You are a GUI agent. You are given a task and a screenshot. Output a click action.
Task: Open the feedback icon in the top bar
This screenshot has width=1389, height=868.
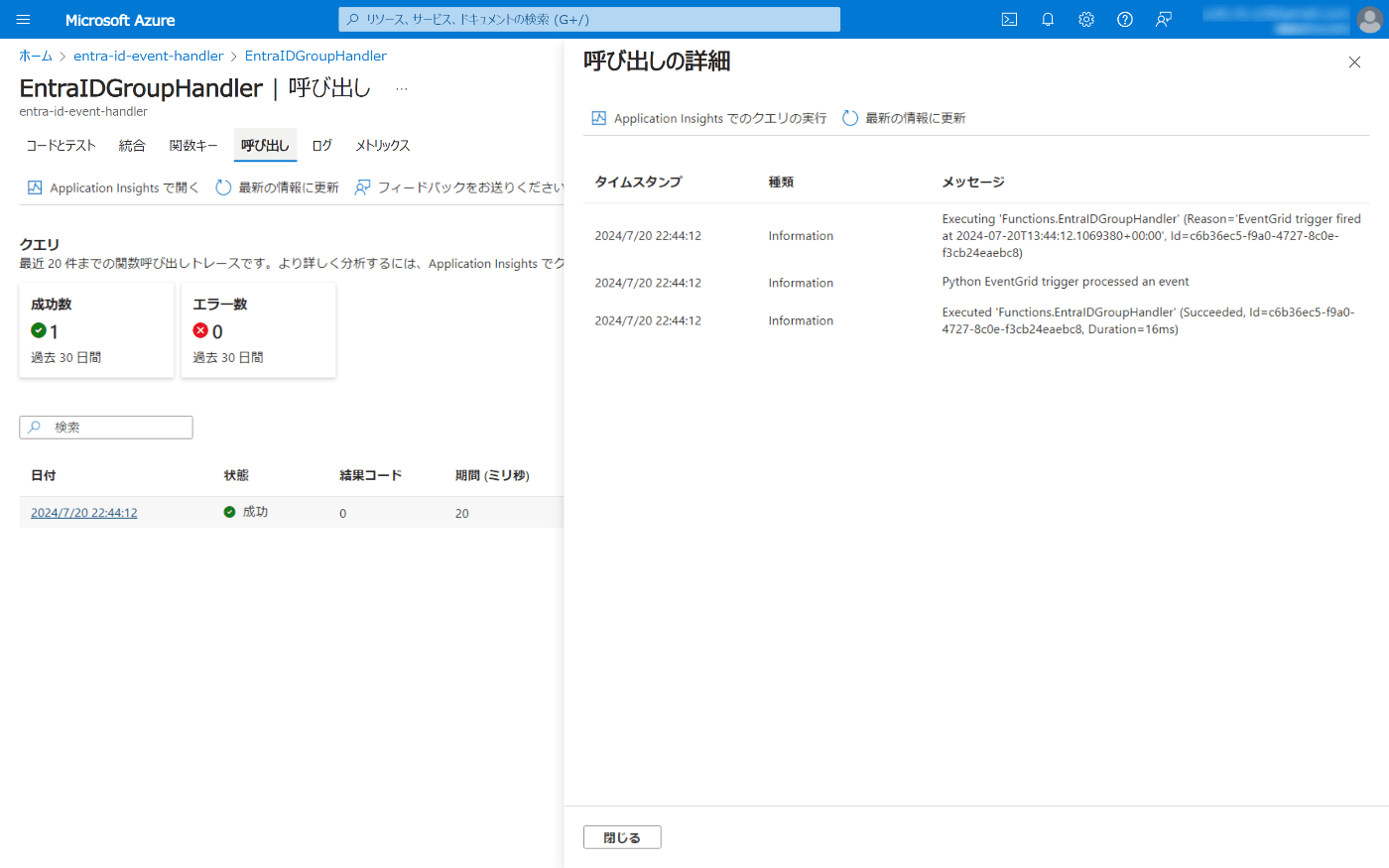point(1164,20)
